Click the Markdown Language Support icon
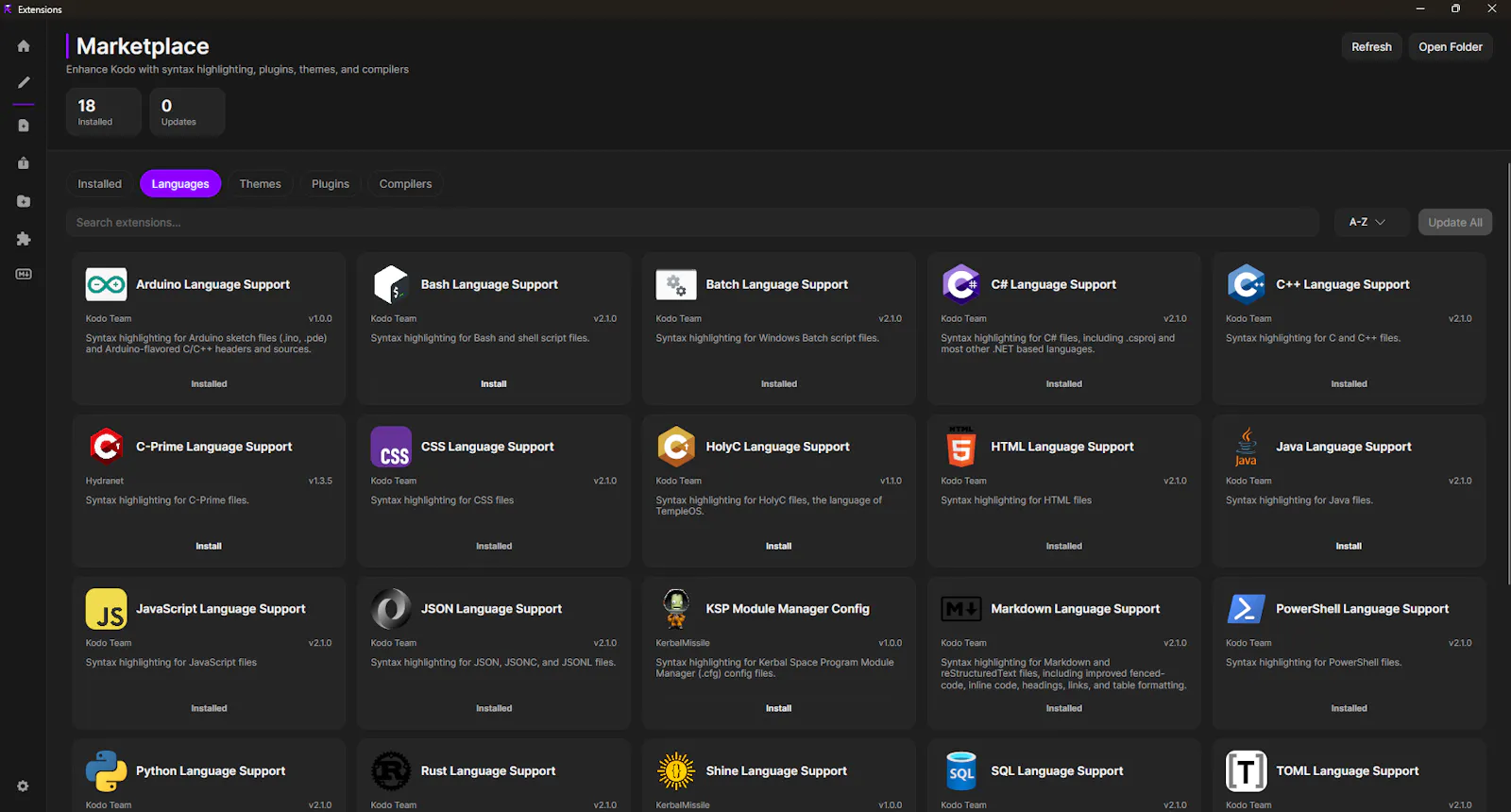This screenshot has height=812, width=1511. click(x=961, y=609)
